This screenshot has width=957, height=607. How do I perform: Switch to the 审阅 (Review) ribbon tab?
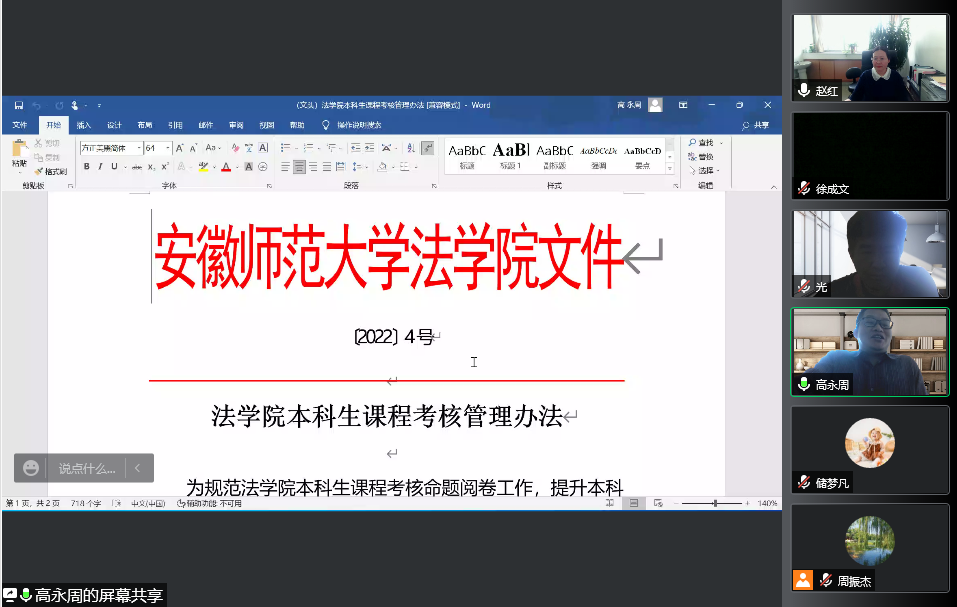click(x=236, y=125)
